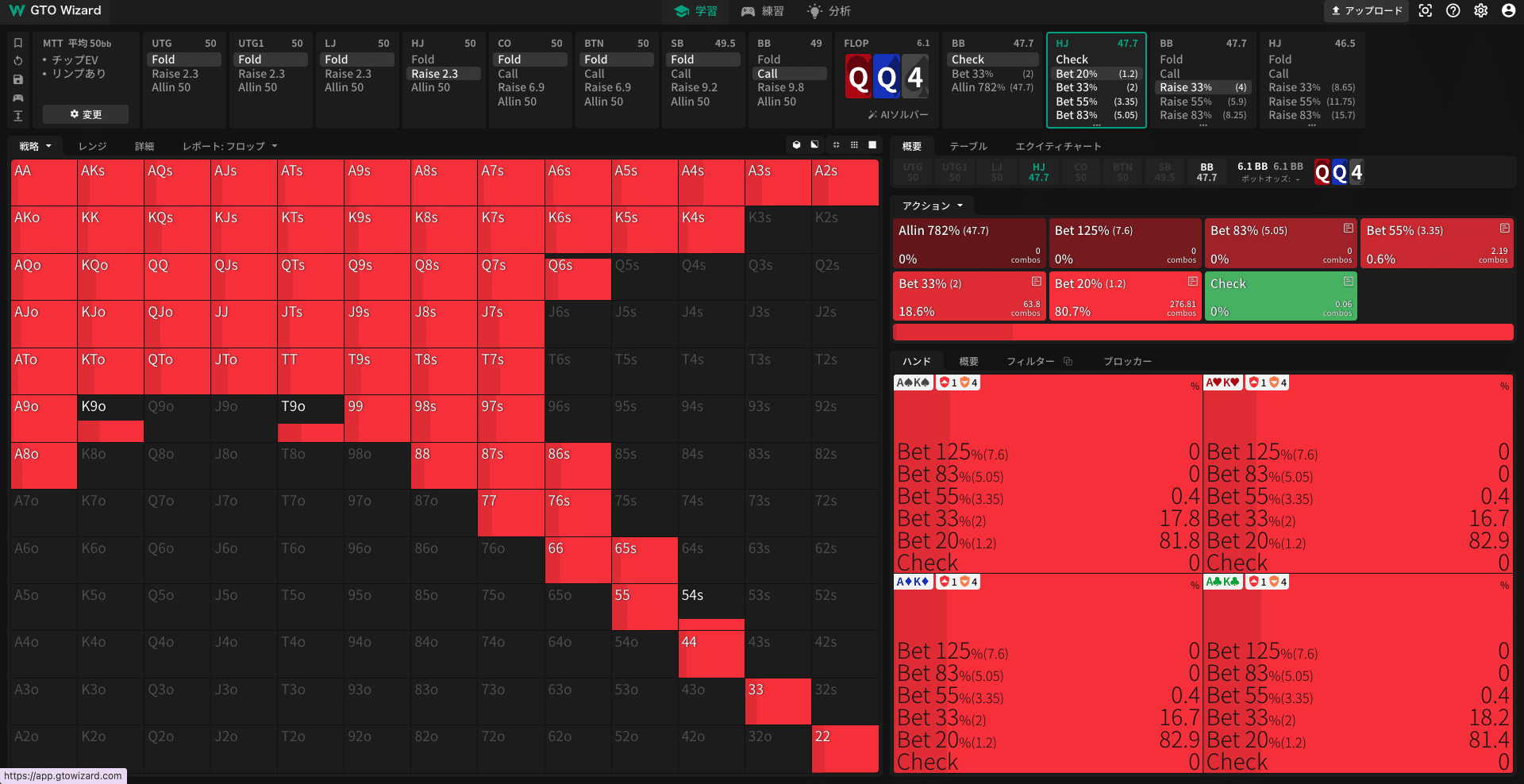Switch to the 練習 tab

(x=763, y=11)
